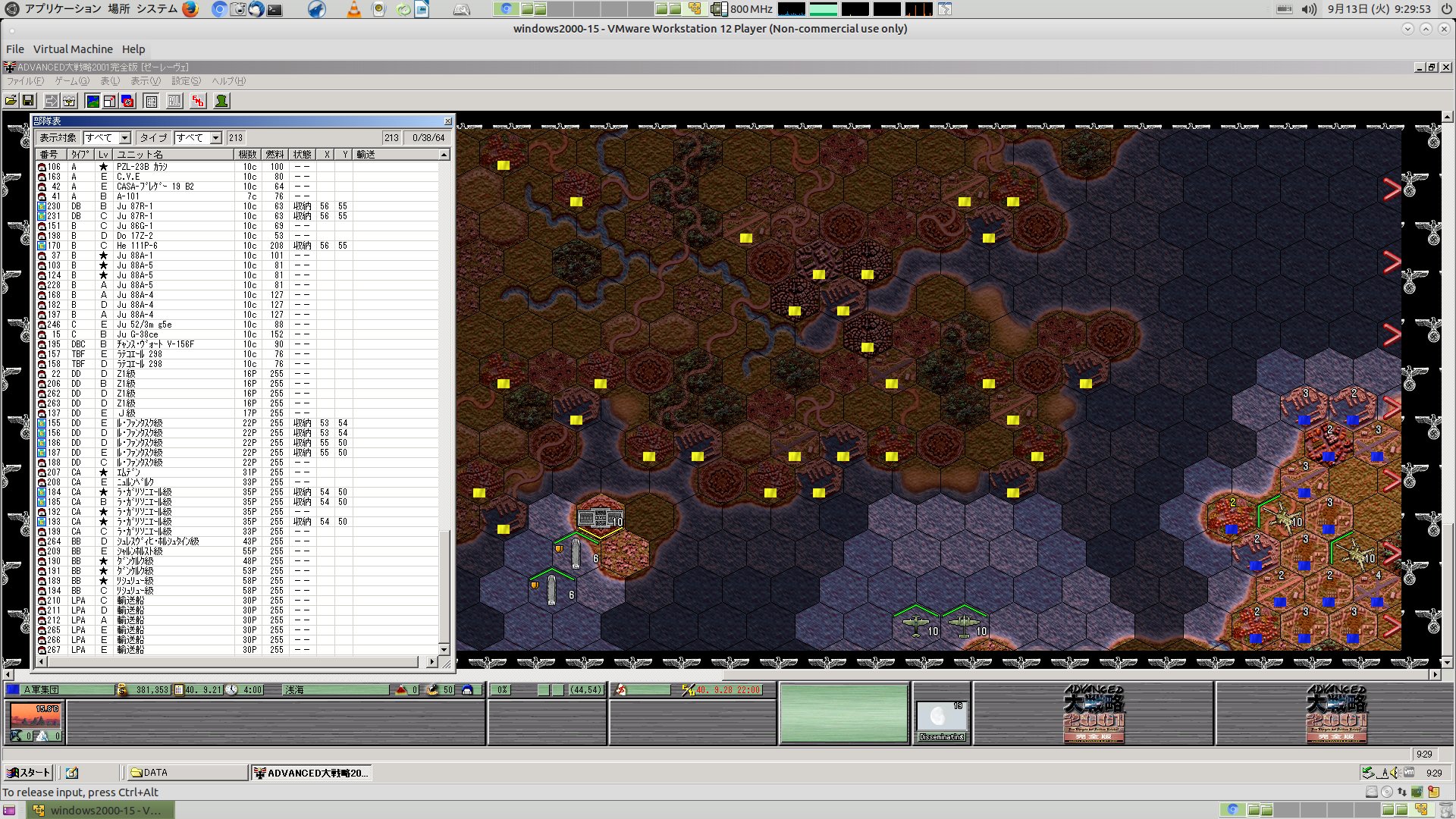The height and width of the screenshot is (819, 1456).
Task: Open the unit table grid icon
Action: (152, 101)
